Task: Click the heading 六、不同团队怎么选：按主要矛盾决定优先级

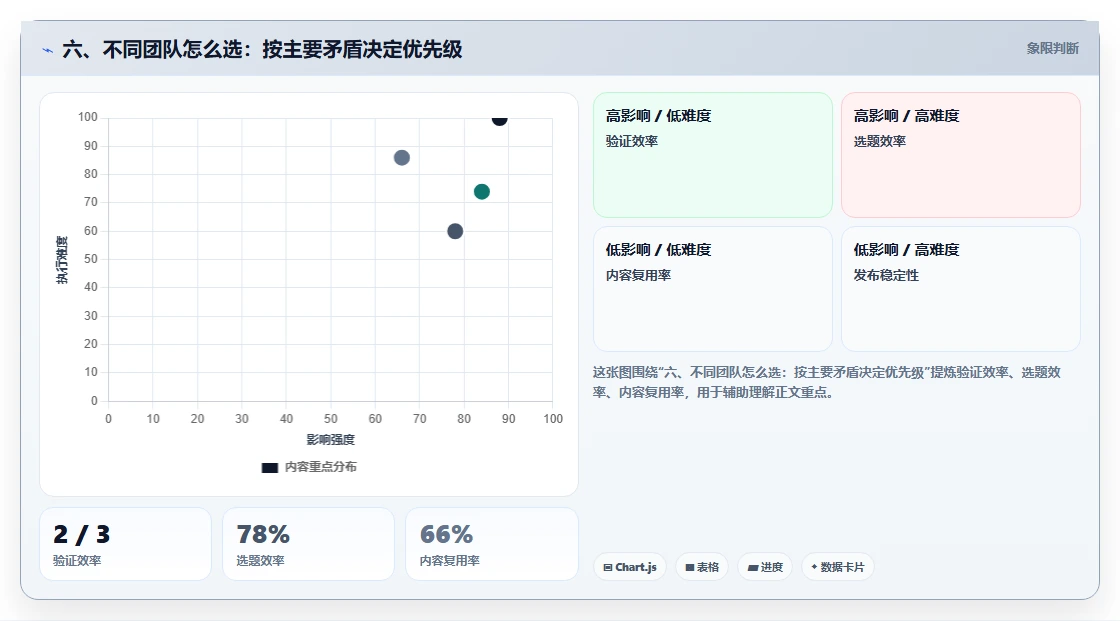Action: [262, 49]
